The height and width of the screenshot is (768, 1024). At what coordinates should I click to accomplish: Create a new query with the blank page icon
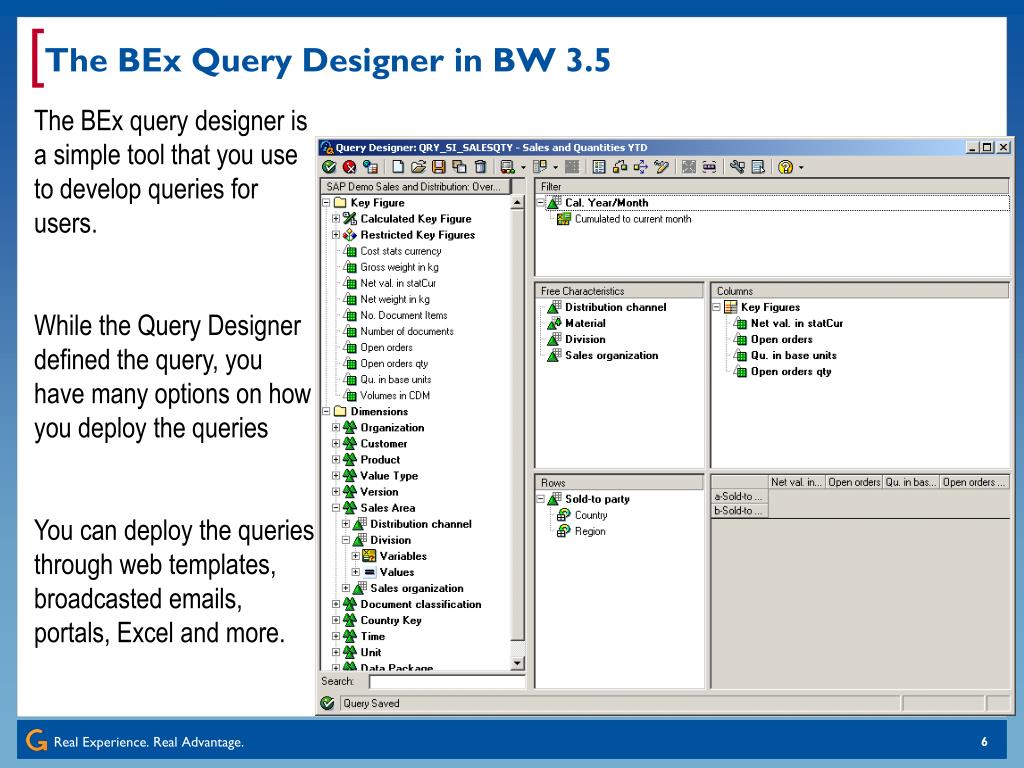[x=398, y=167]
